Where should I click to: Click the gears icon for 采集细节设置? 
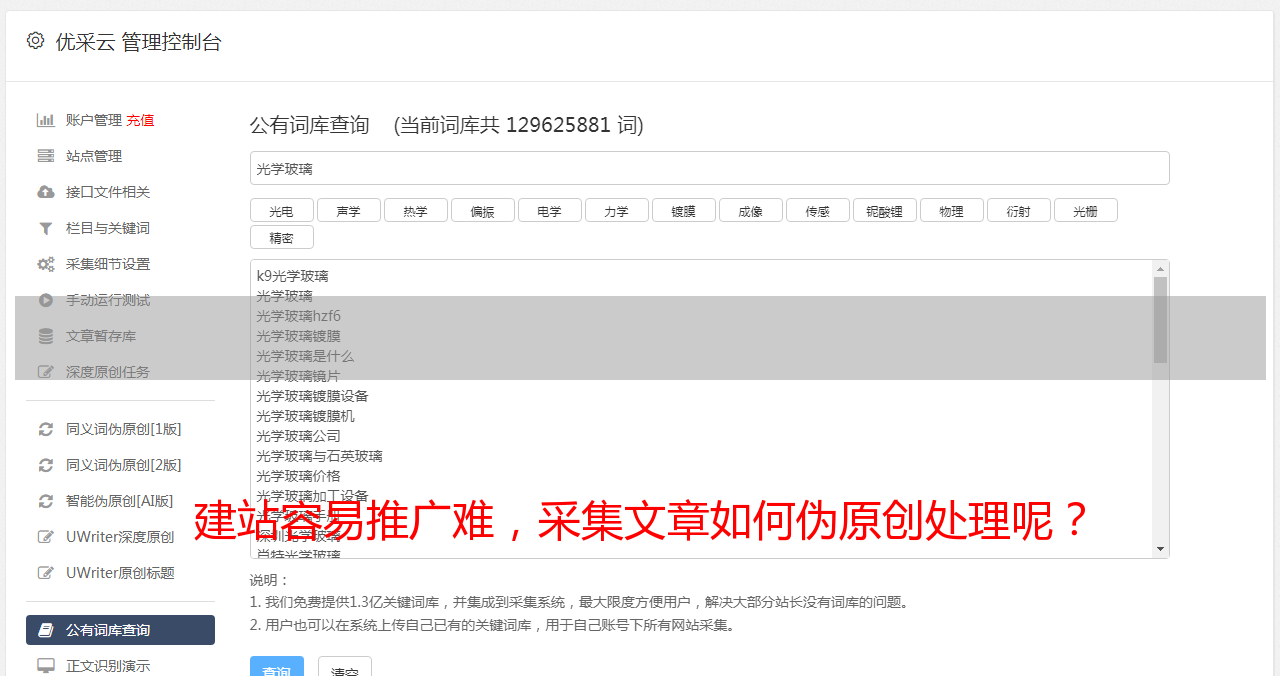coord(46,264)
